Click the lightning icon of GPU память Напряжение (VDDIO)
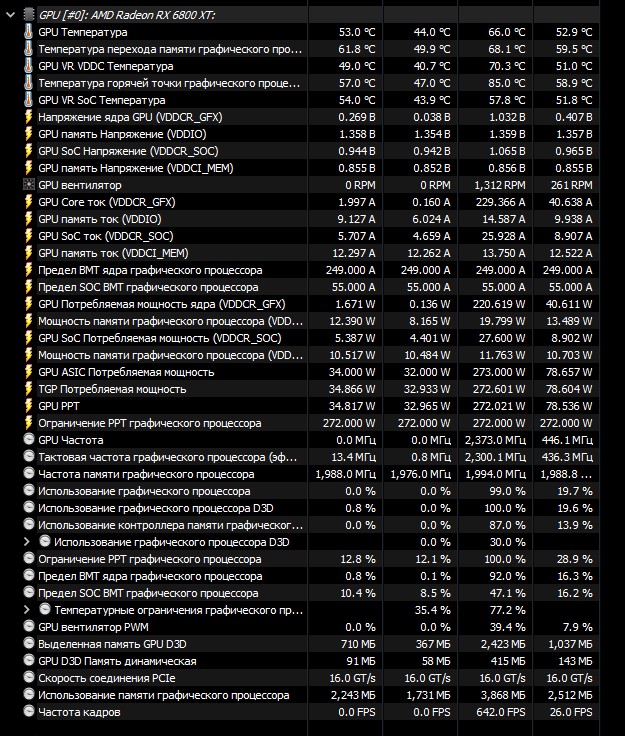Image resolution: width=625 pixels, height=736 pixels. click(29, 134)
